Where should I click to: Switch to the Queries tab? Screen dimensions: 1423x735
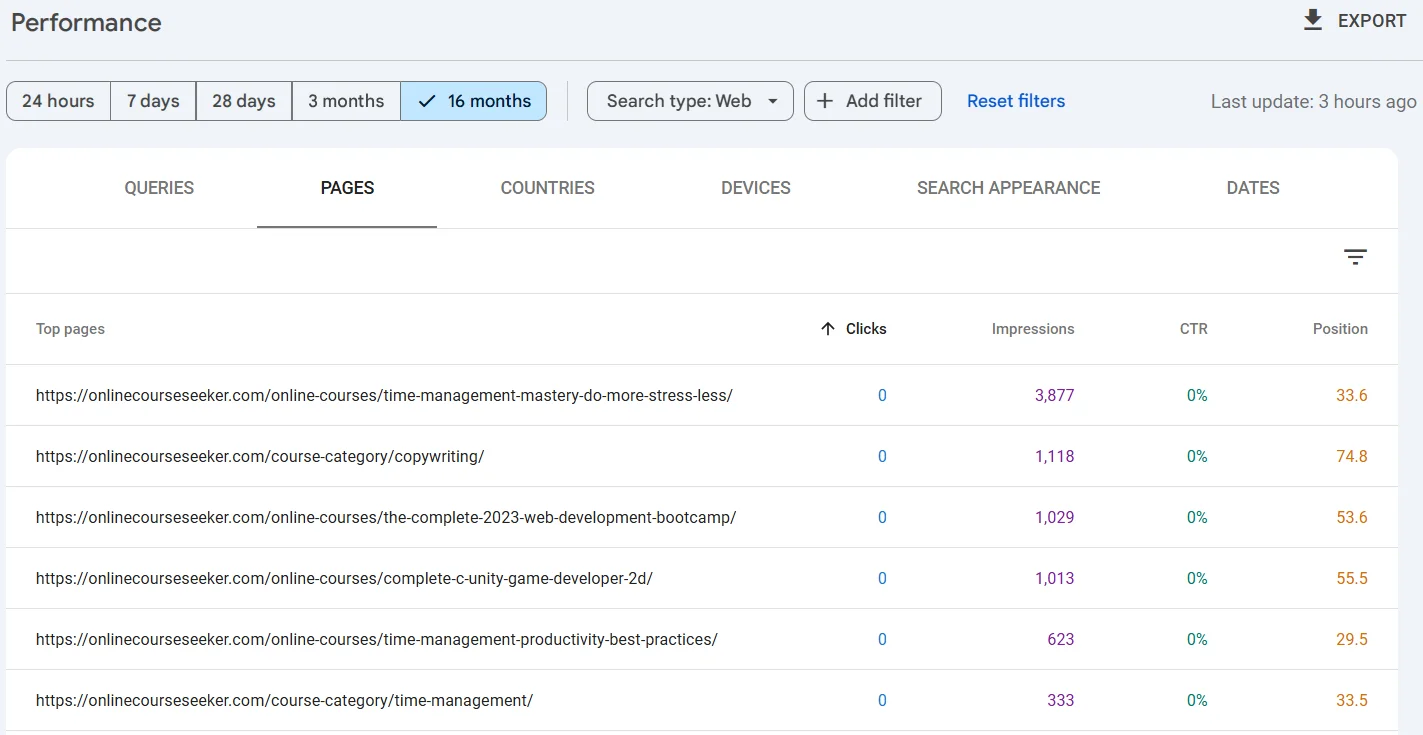point(159,188)
